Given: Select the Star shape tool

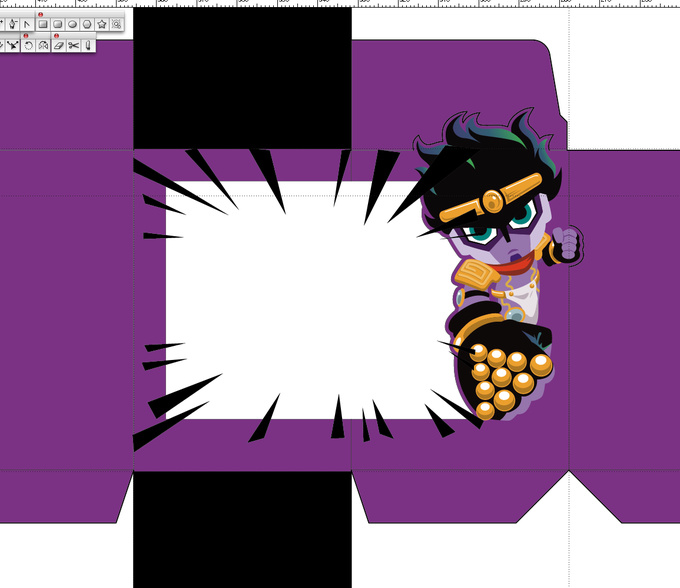Looking at the screenshot, I should (102, 24).
